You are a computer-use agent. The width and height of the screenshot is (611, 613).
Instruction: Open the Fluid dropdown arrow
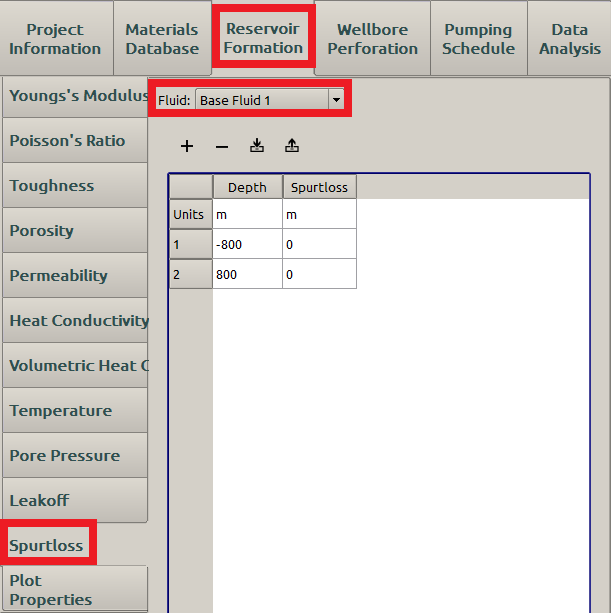pos(336,100)
